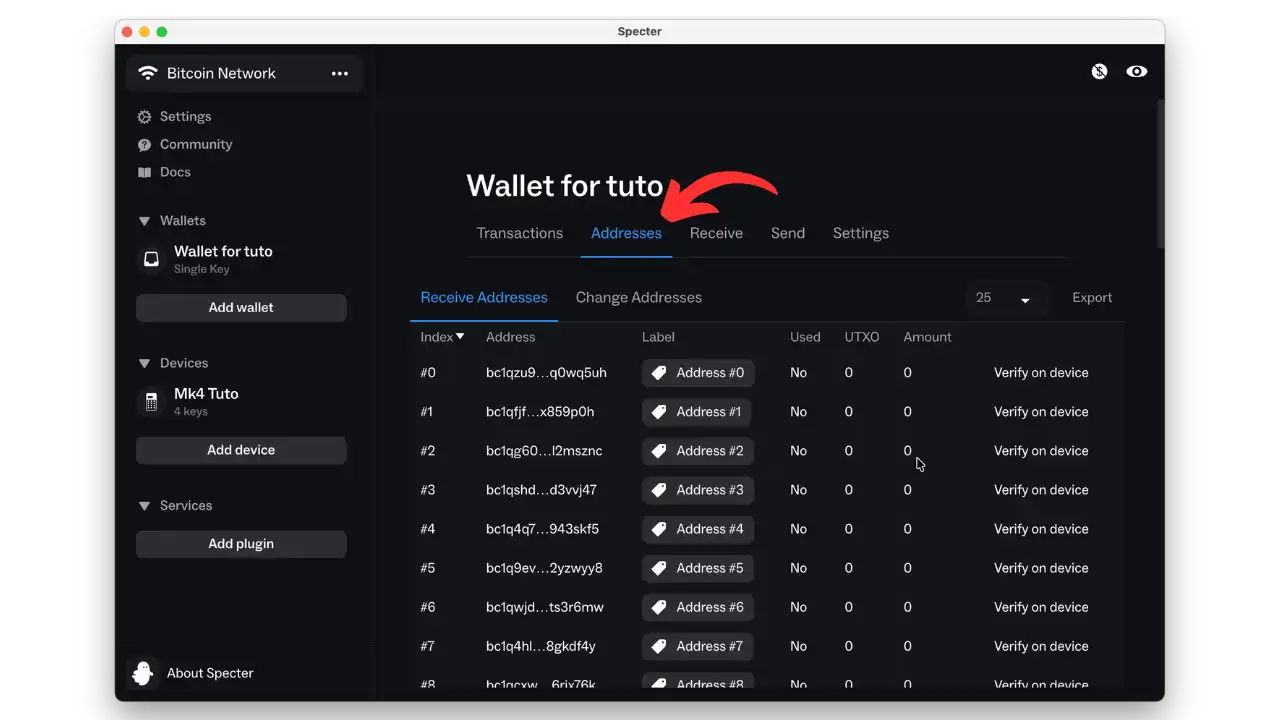The width and height of the screenshot is (1280, 720).
Task: Click the Docs book icon
Action: pos(144,172)
